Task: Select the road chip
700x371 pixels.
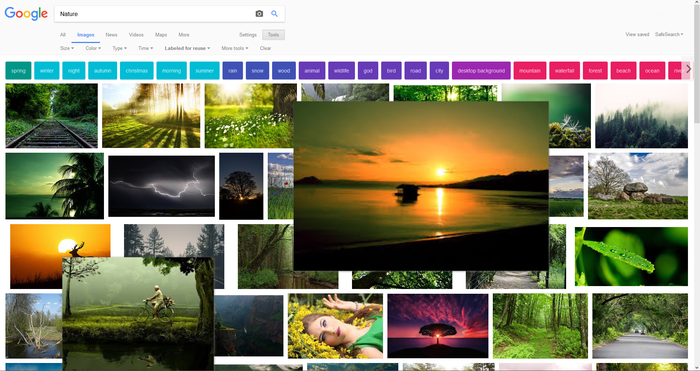Action: pos(416,71)
